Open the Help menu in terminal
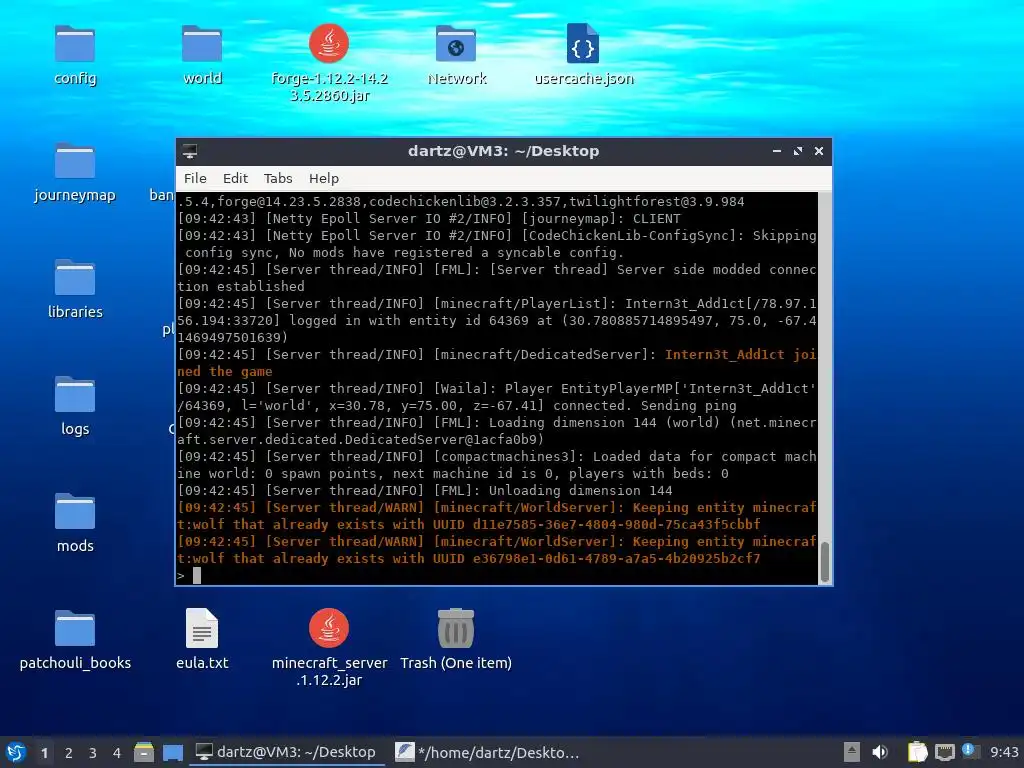This screenshot has width=1024, height=768. pyautogui.click(x=323, y=178)
